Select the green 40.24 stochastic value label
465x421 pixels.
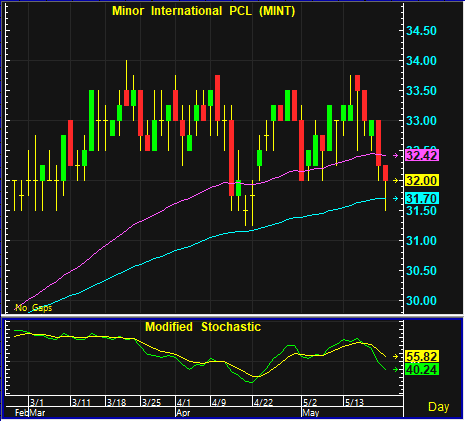click(x=422, y=370)
